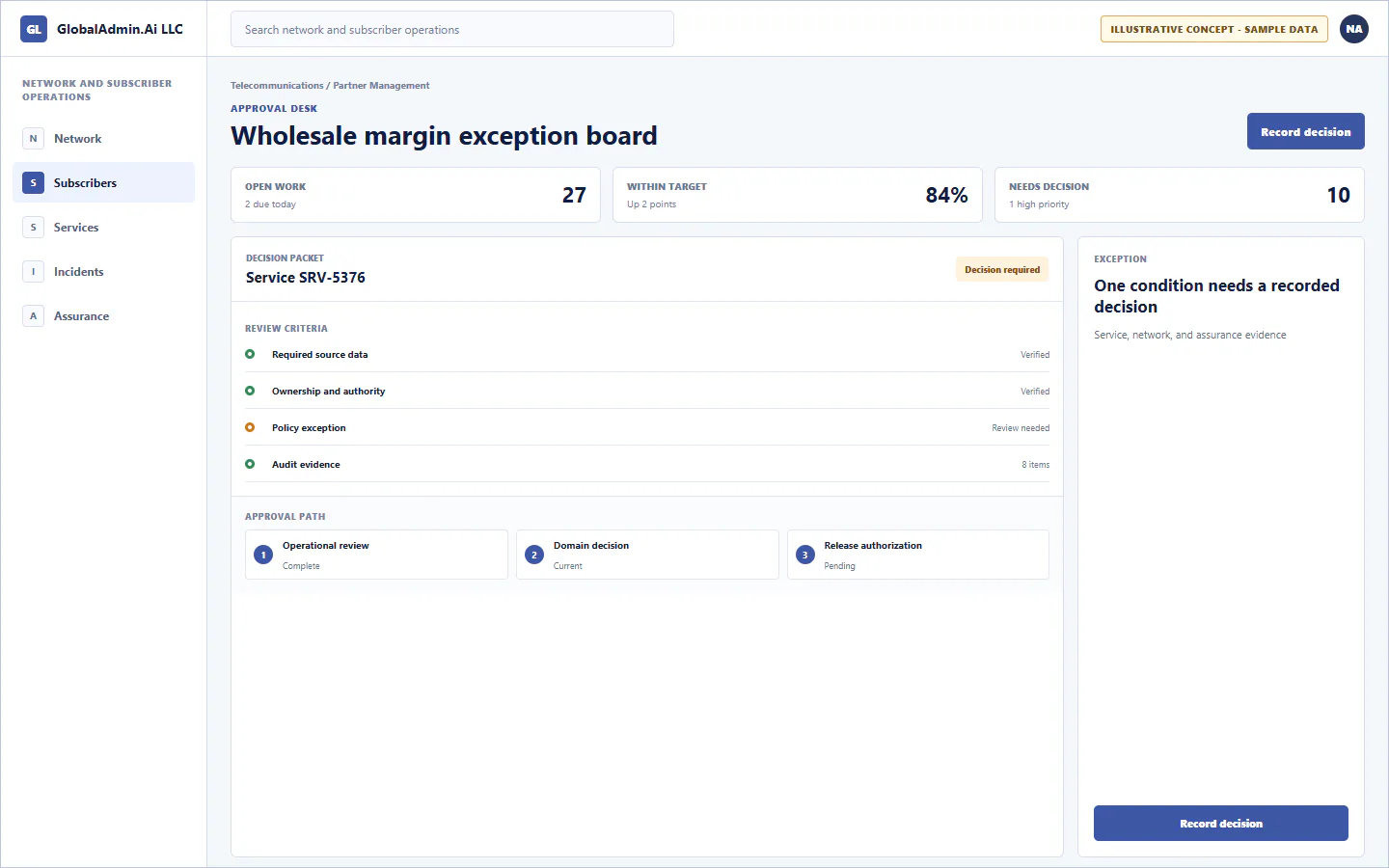The image size is (1389, 868).
Task: Click green status dot for Required source data
Action: (250, 354)
